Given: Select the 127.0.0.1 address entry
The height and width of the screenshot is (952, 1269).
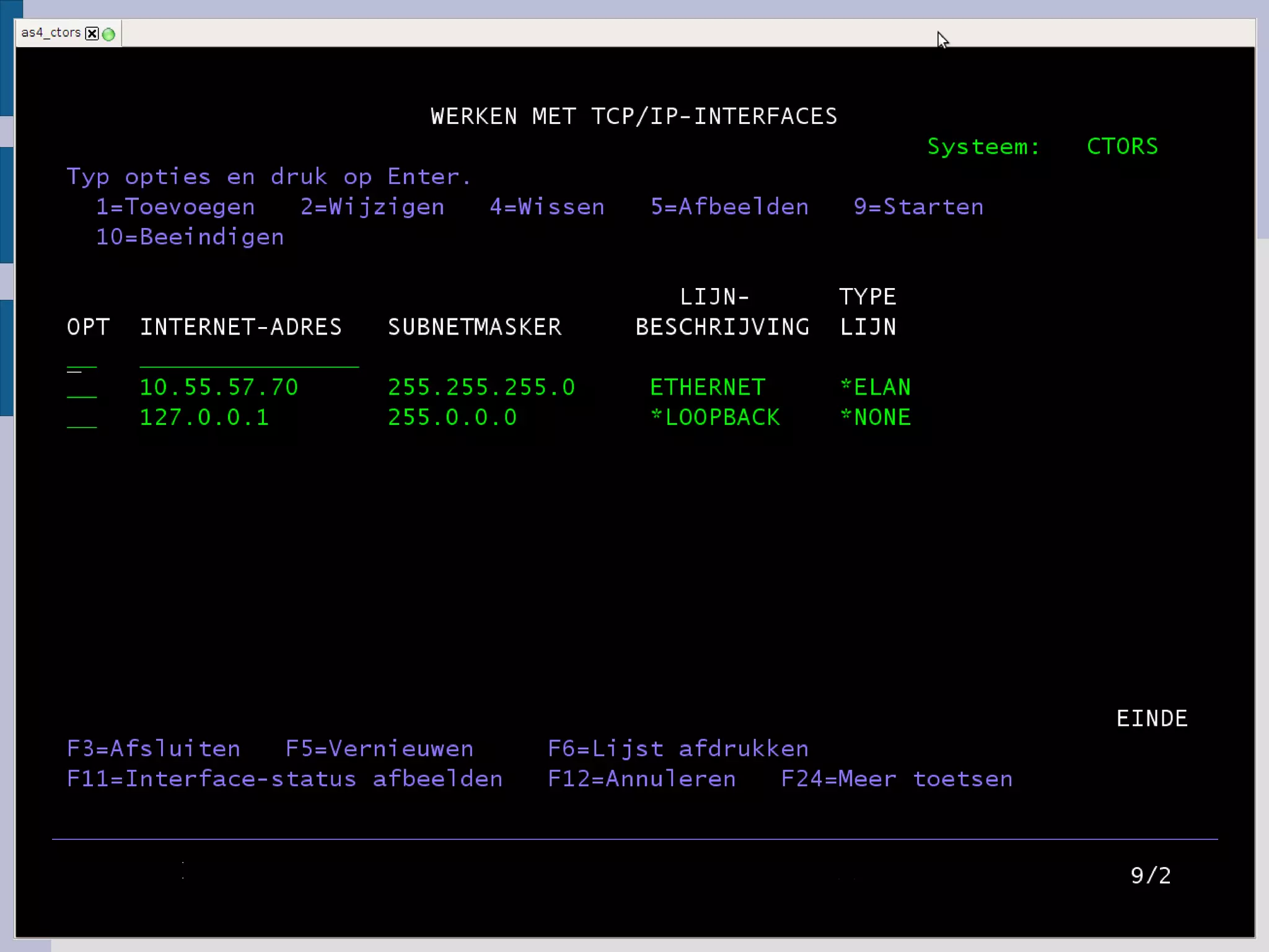Looking at the screenshot, I should 204,418.
